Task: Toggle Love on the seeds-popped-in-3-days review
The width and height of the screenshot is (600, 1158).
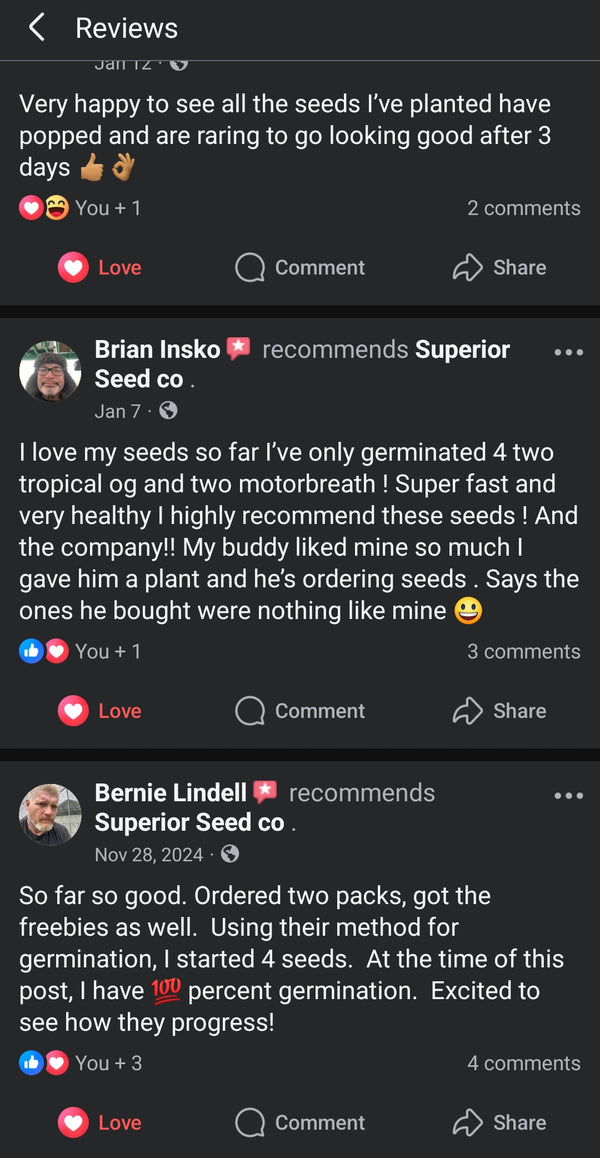Action: tap(100, 268)
